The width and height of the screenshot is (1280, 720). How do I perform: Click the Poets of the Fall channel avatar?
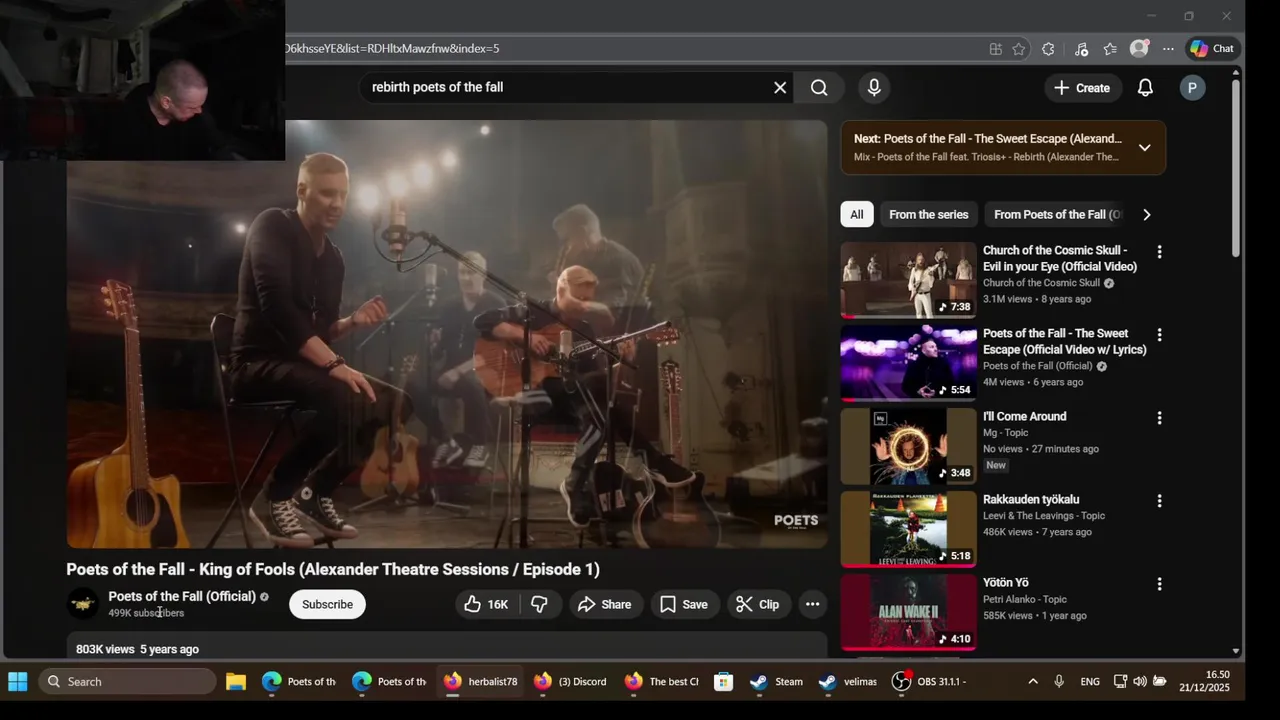pos(83,604)
